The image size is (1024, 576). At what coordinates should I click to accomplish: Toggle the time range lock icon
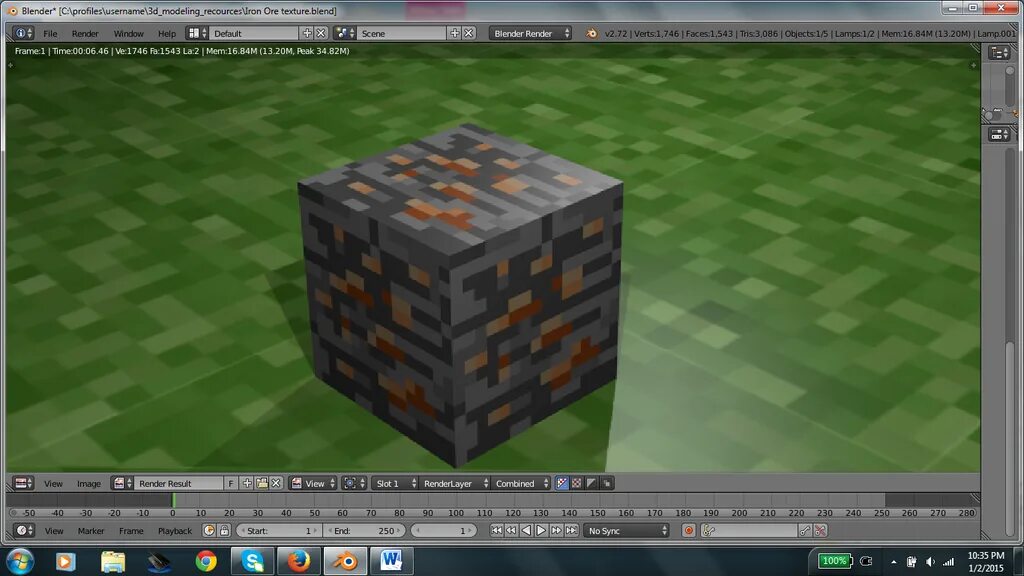pos(224,531)
